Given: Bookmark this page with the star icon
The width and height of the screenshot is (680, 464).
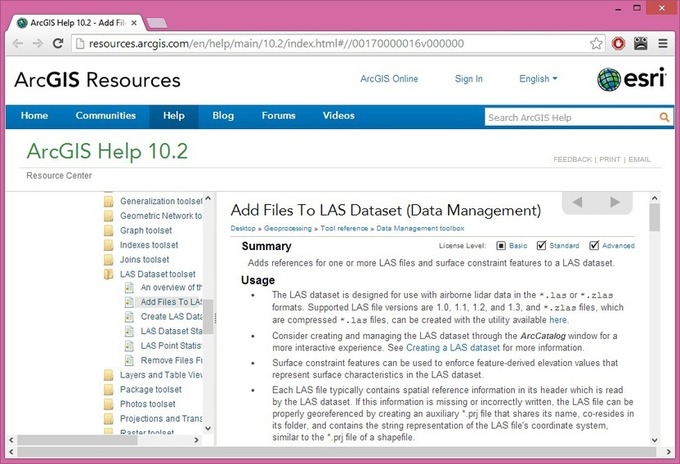Looking at the screenshot, I should tap(596, 44).
